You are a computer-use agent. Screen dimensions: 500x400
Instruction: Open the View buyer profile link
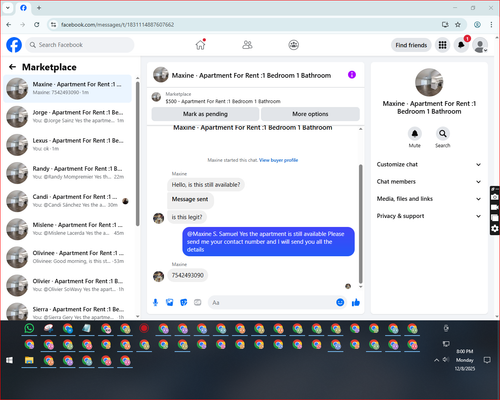point(278,160)
